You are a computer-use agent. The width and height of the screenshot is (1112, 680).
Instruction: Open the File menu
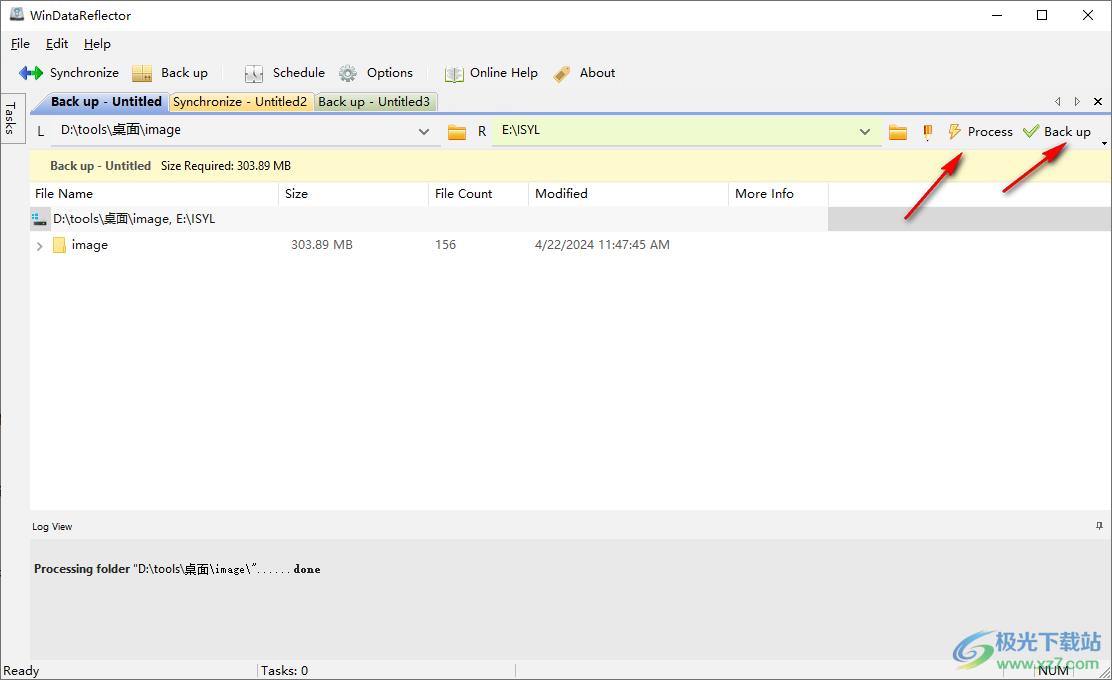tap(20, 44)
